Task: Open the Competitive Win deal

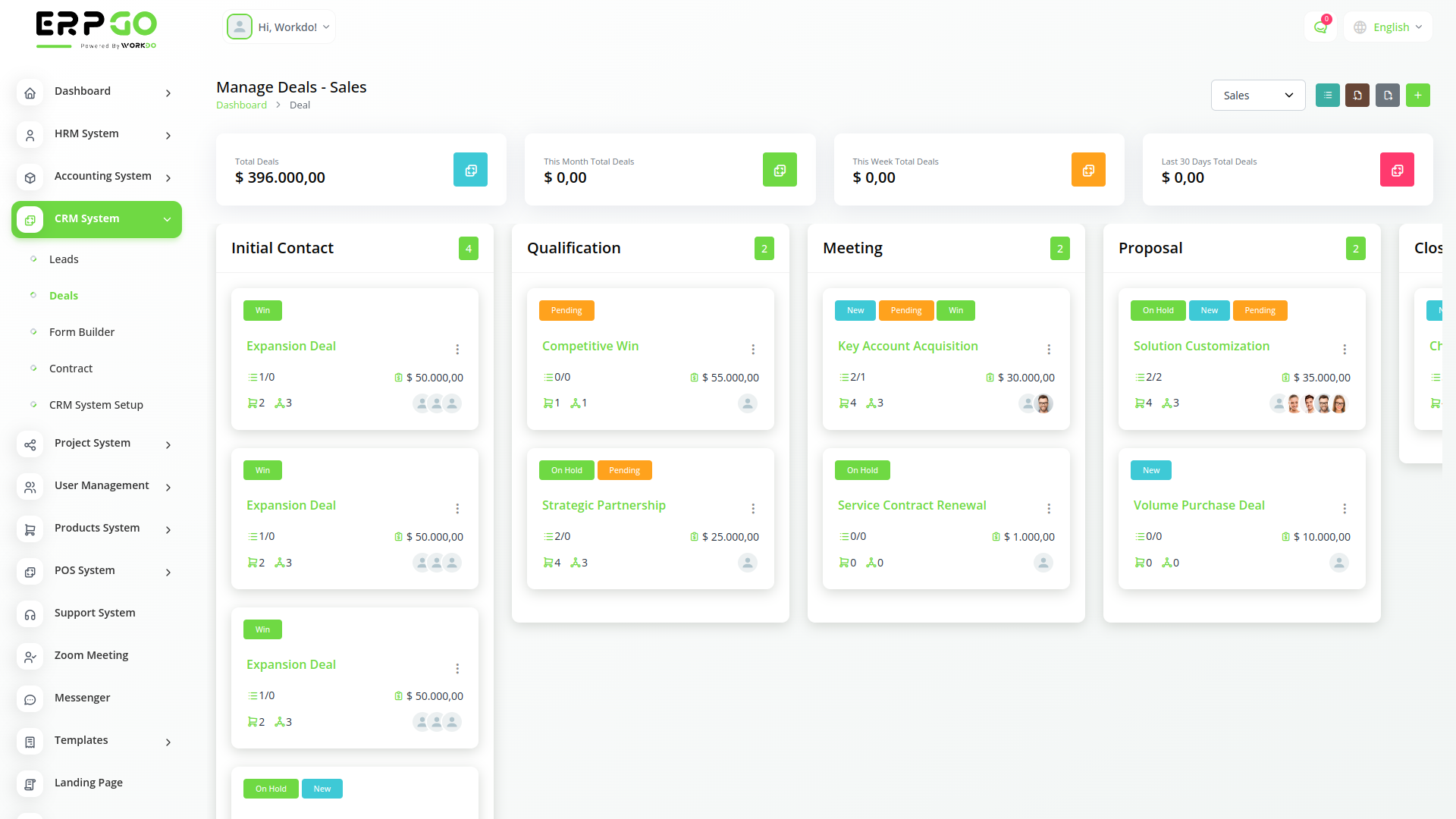Action: point(590,346)
